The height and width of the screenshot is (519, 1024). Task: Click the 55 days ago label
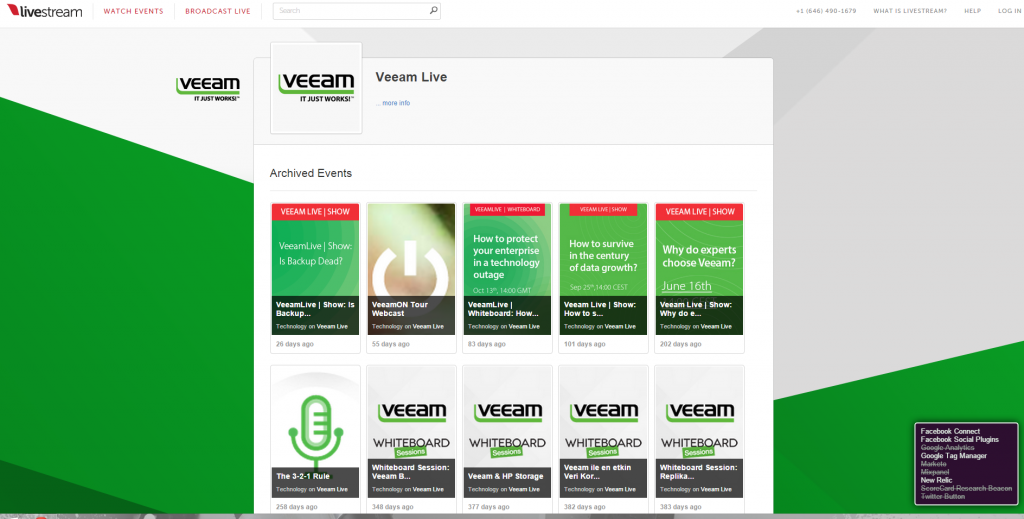click(391, 344)
